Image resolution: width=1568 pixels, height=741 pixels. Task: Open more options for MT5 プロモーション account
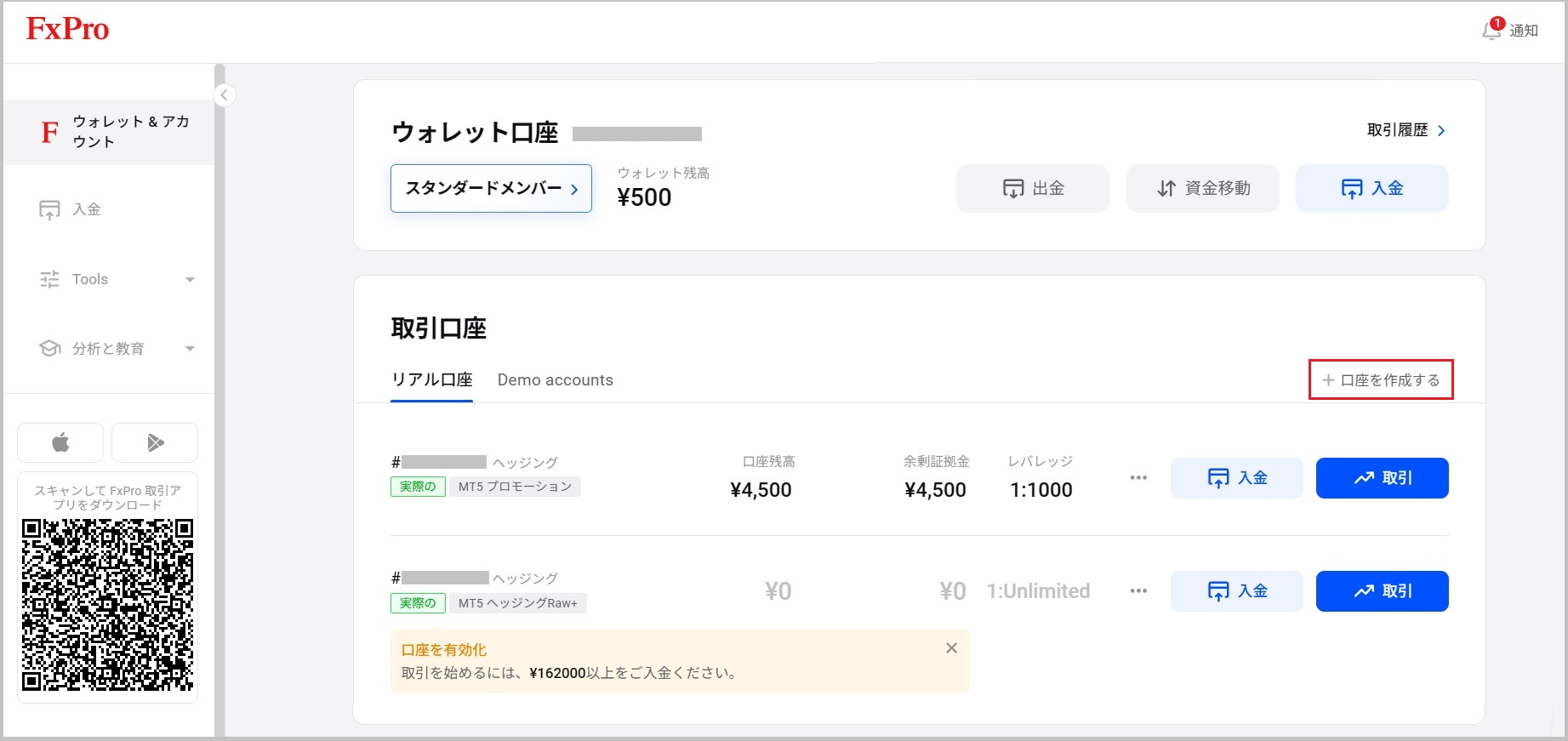point(1138,478)
